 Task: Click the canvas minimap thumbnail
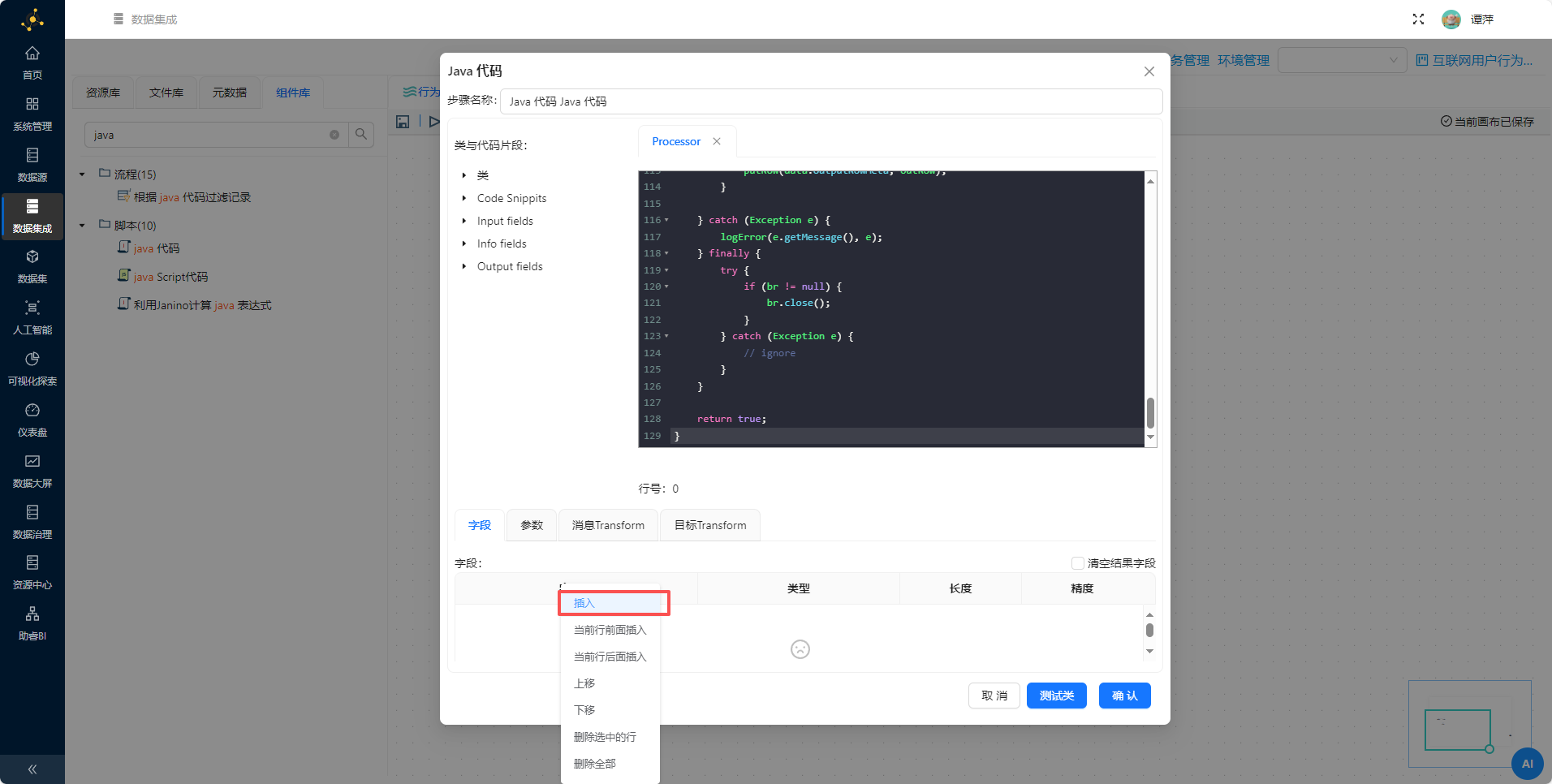[x=1469, y=723]
